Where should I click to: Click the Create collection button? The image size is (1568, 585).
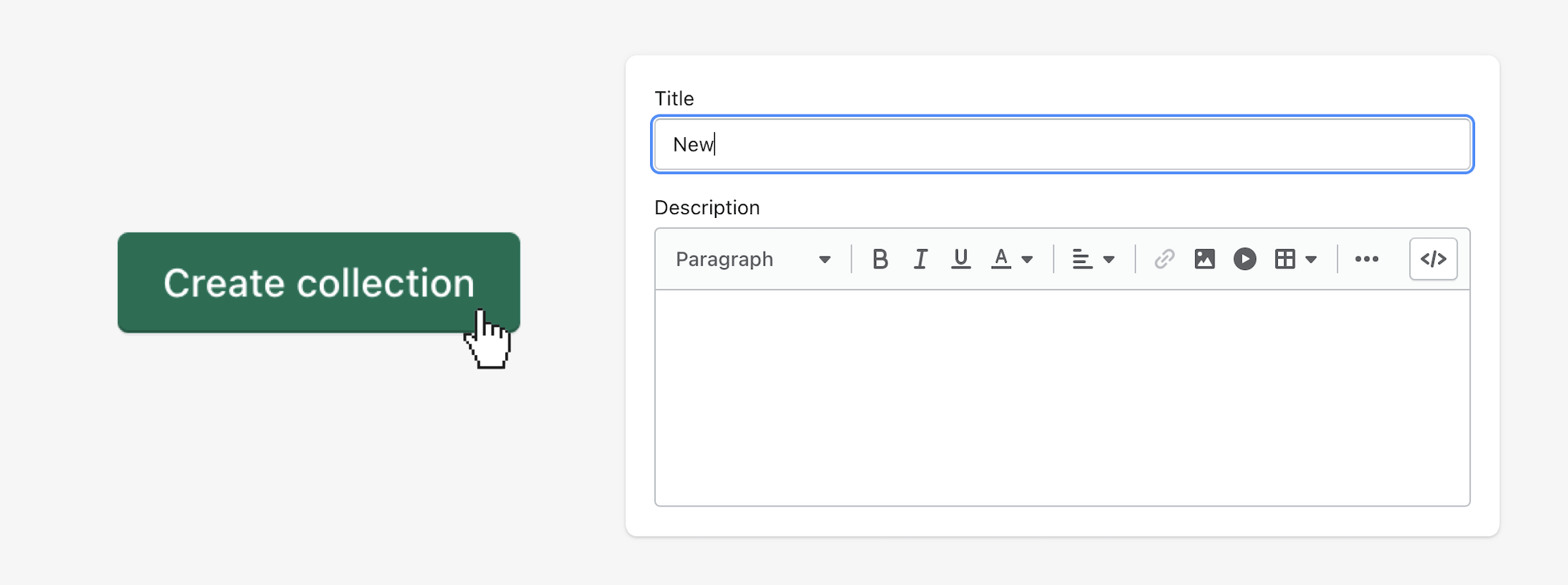coord(318,283)
